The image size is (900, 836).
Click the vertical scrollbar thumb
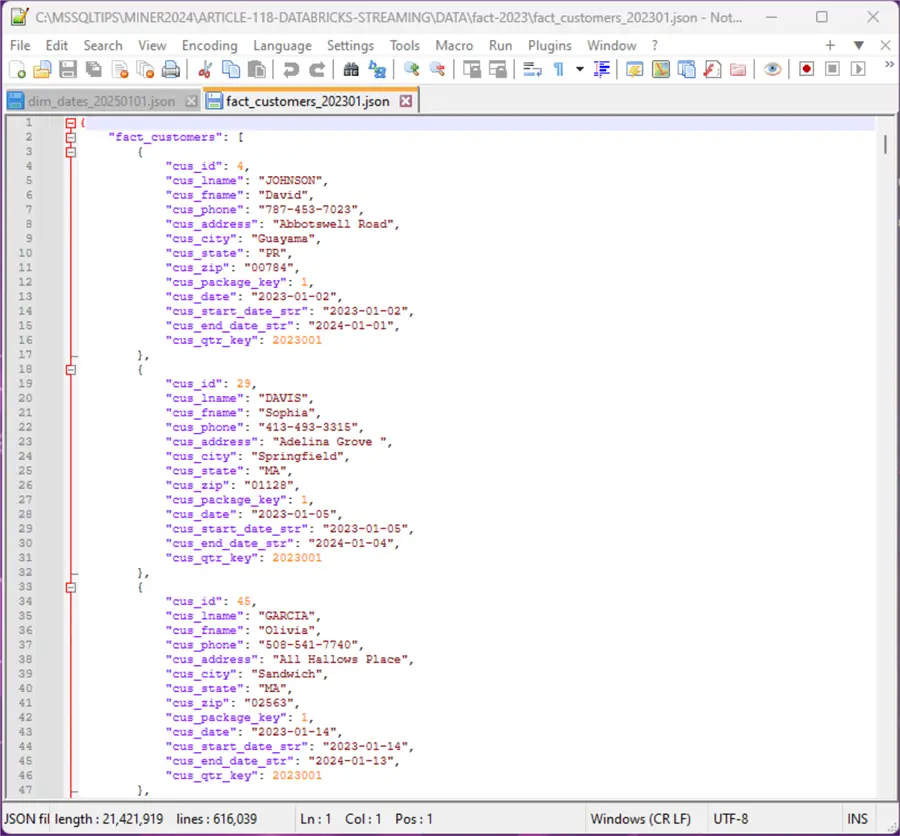[885, 144]
